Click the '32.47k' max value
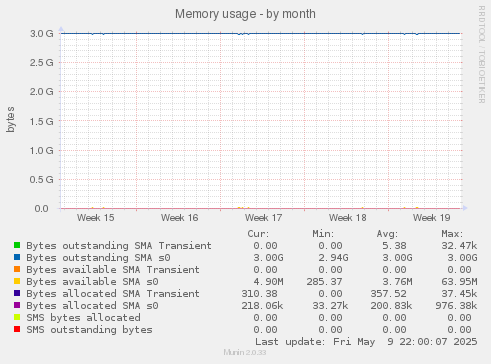This screenshot has height=364, width=491. pyautogui.click(x=459, y=246)
